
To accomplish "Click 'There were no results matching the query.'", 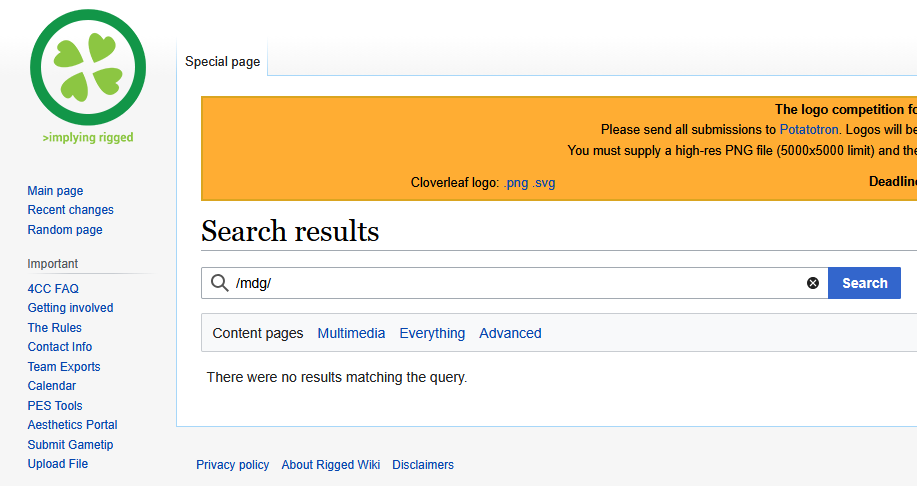I will pyautogui.click(x=337, y=377).
